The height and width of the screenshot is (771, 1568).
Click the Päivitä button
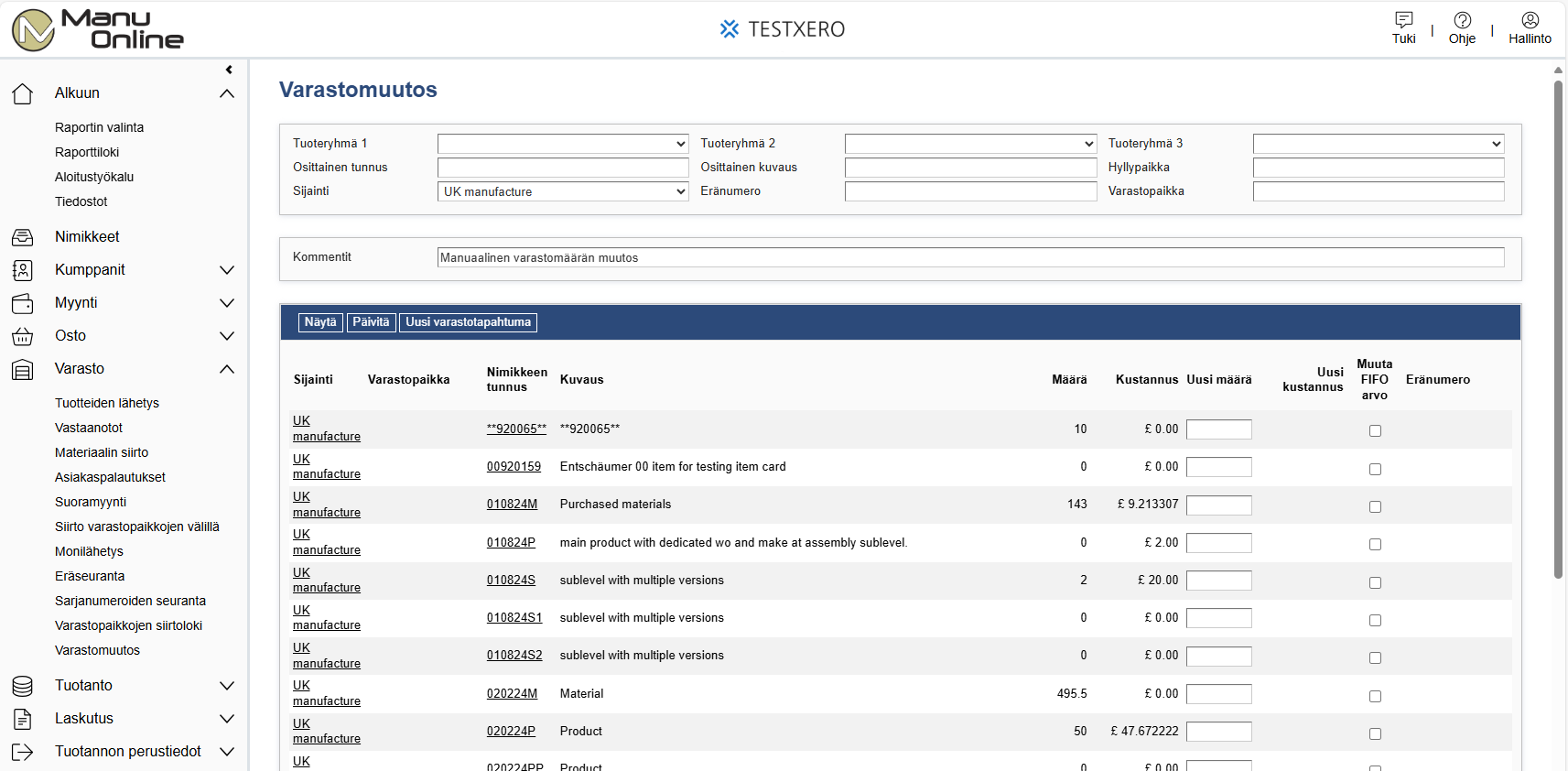(x=371, y=322)
